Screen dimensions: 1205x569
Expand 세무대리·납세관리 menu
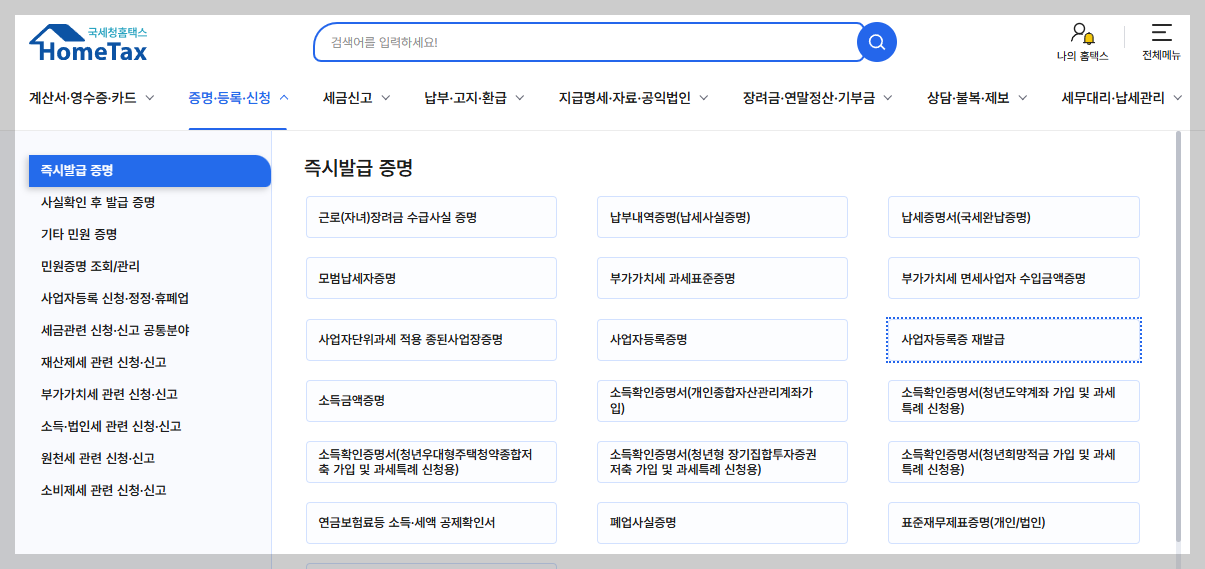pyautogui.click(x=1122, y=98)
